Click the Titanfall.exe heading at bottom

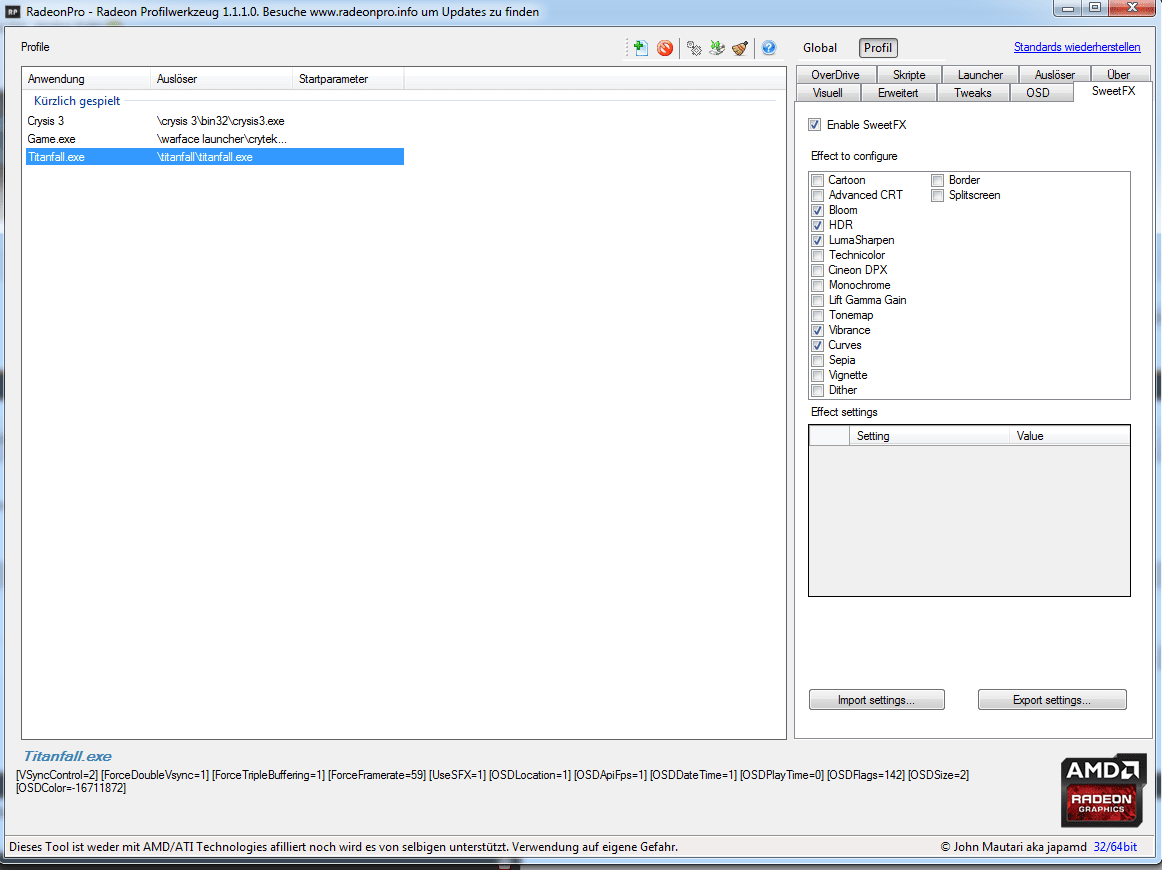coord(67,756)
